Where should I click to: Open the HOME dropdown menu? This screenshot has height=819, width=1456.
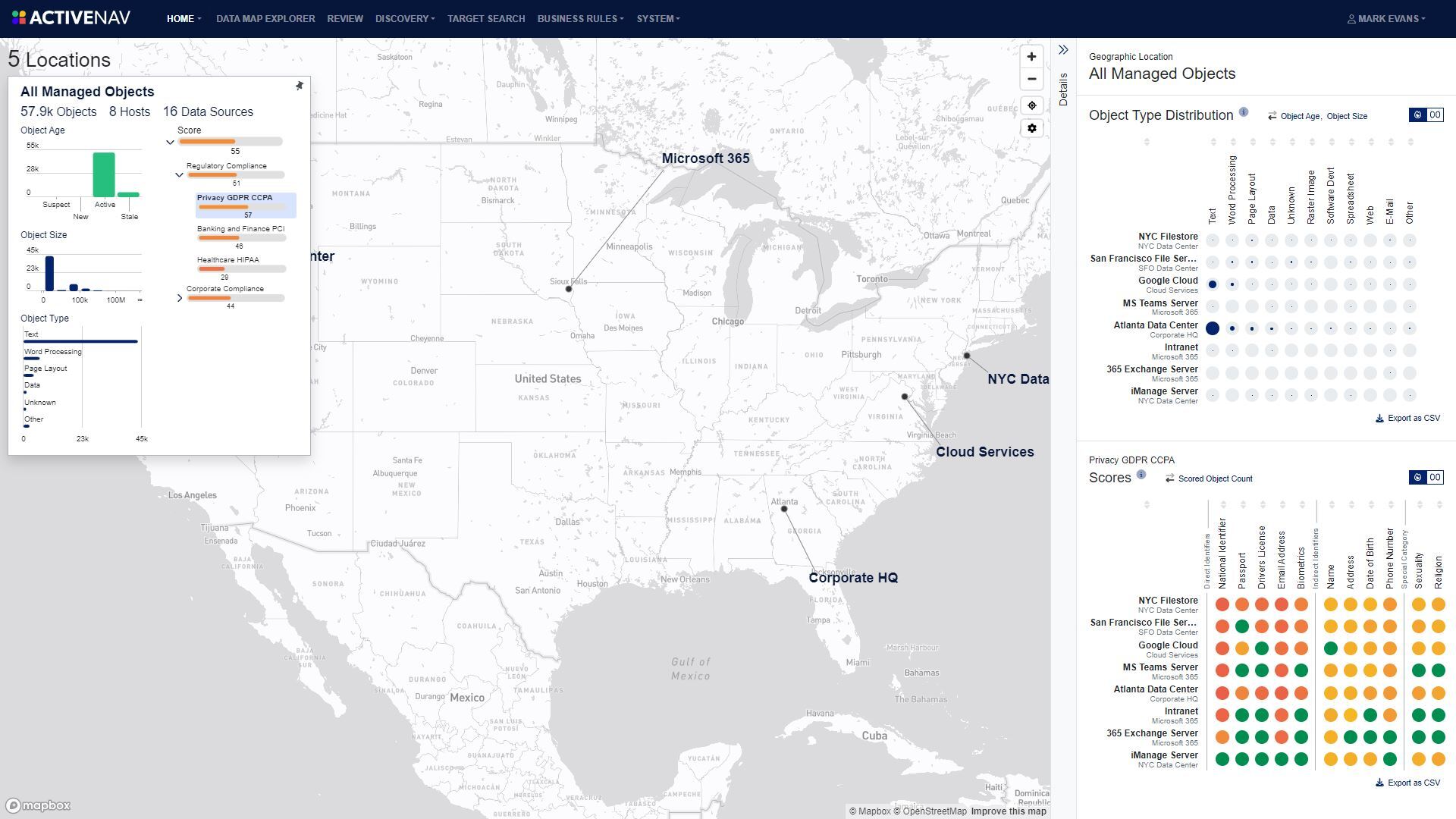tap(184, 18)
